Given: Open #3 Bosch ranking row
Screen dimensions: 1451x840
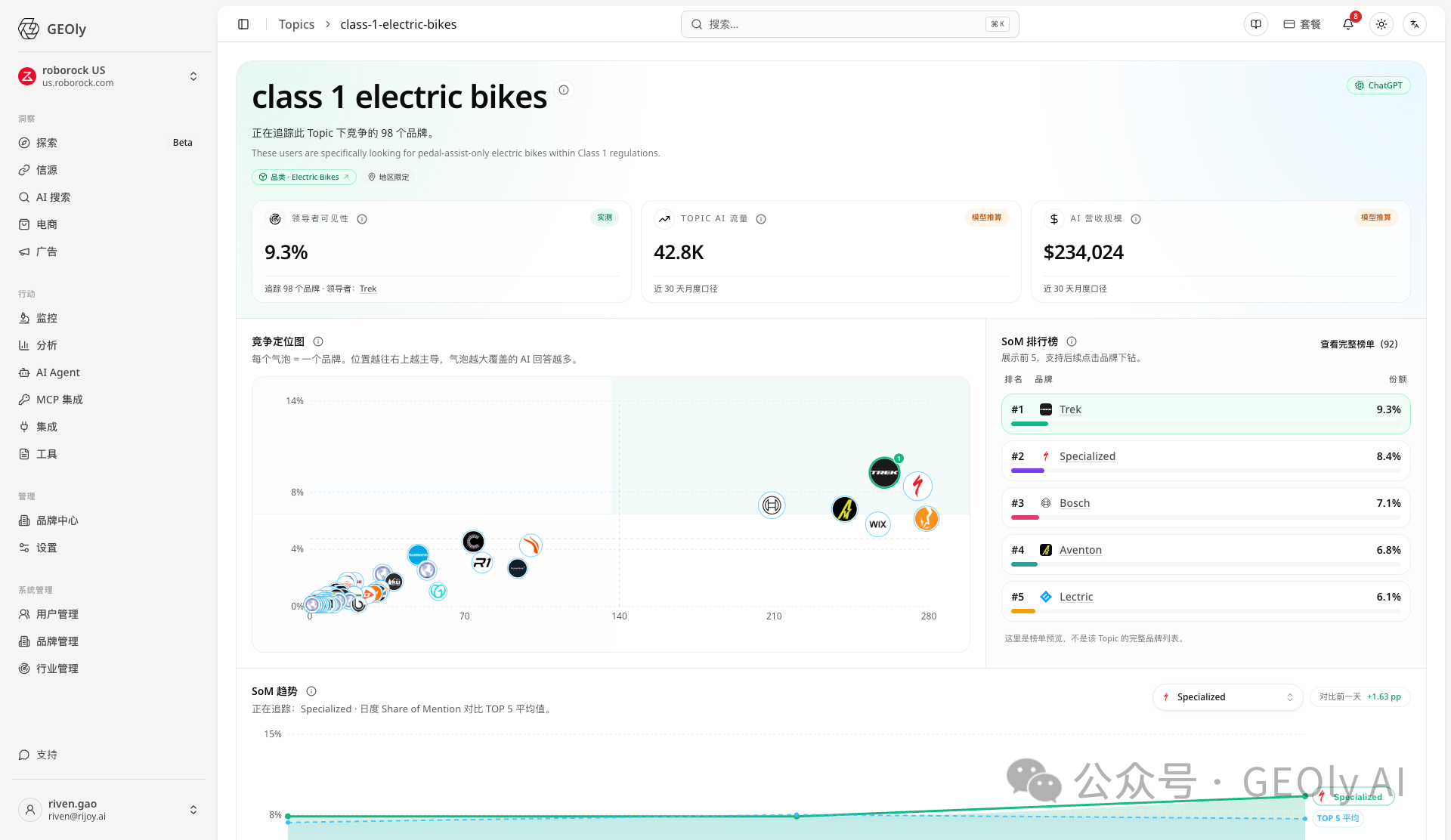Looking at the screenshot, I should [1205, 507].
